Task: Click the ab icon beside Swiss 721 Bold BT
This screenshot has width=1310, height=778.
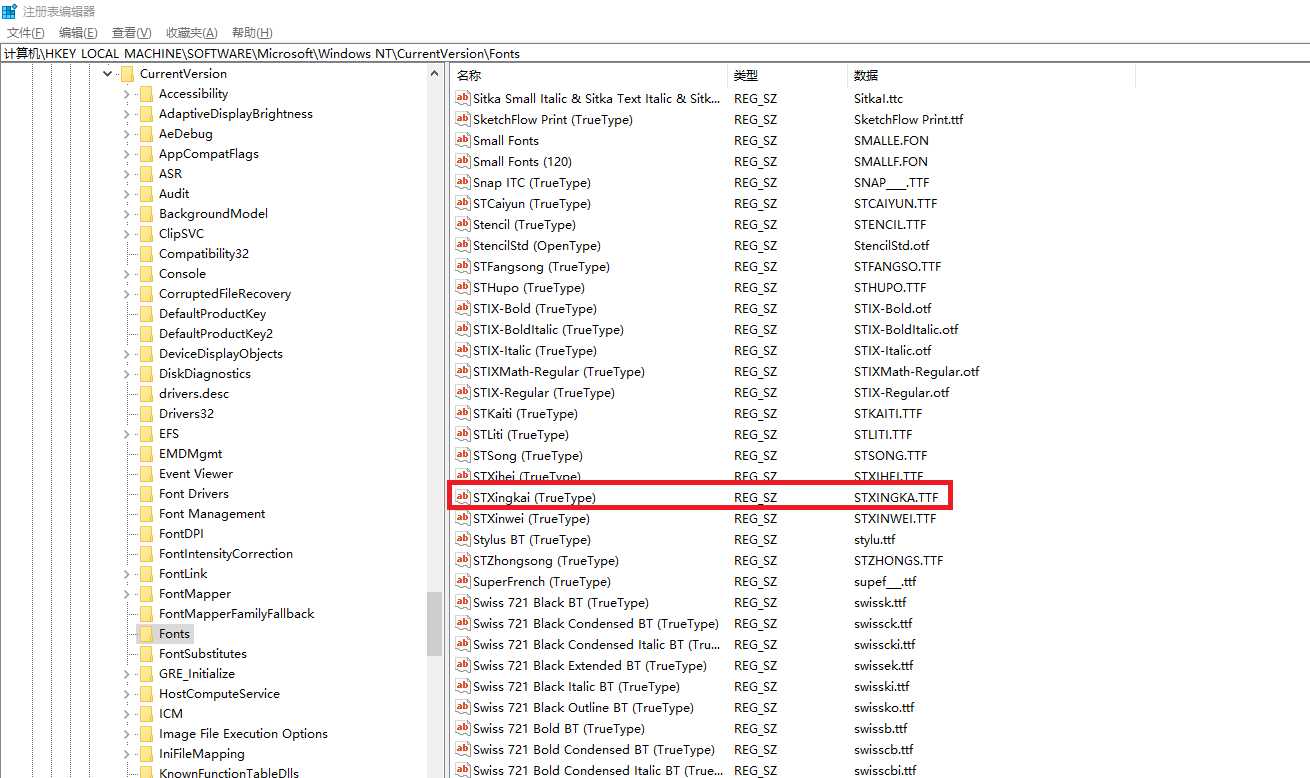Action: click(x=462, y=728)
